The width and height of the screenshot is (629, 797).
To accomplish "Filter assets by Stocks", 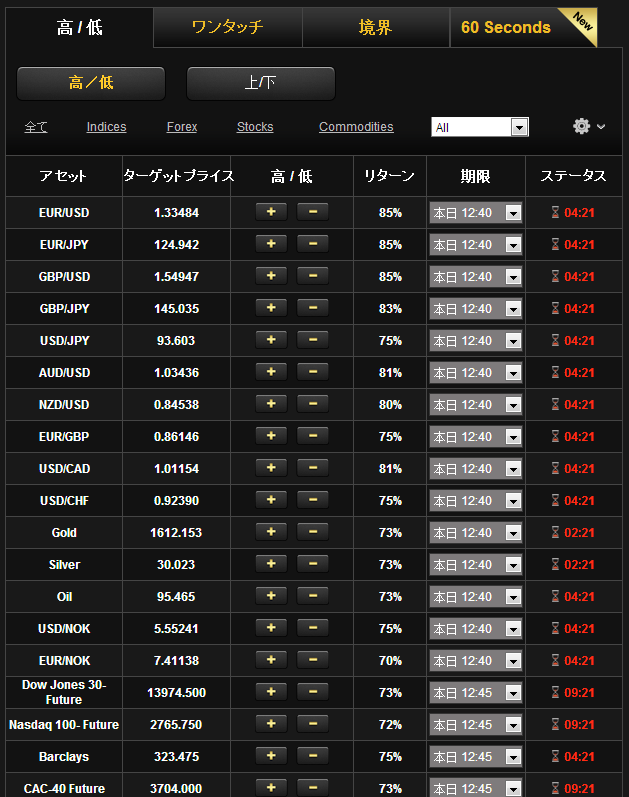I will tap(255, 127).
